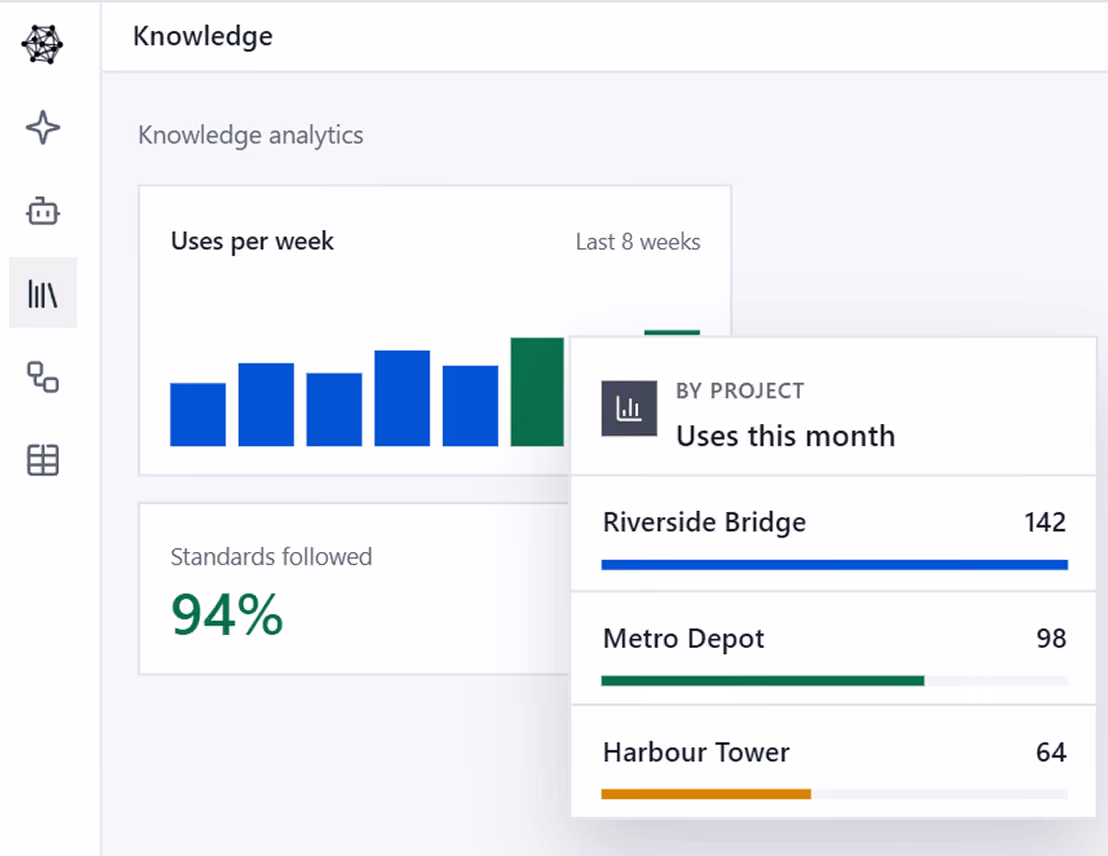Click the 142 uses value
Viewport: 1108px width, 856px height.
click(1045, 522)
